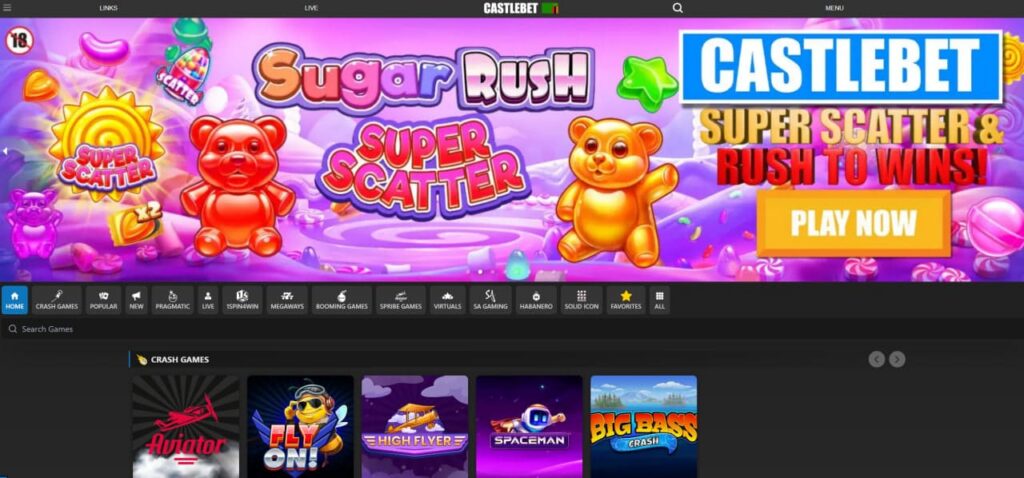The image size is (1024, 478).
Task: Open the FAVORITES star tab
Action: 626,300
